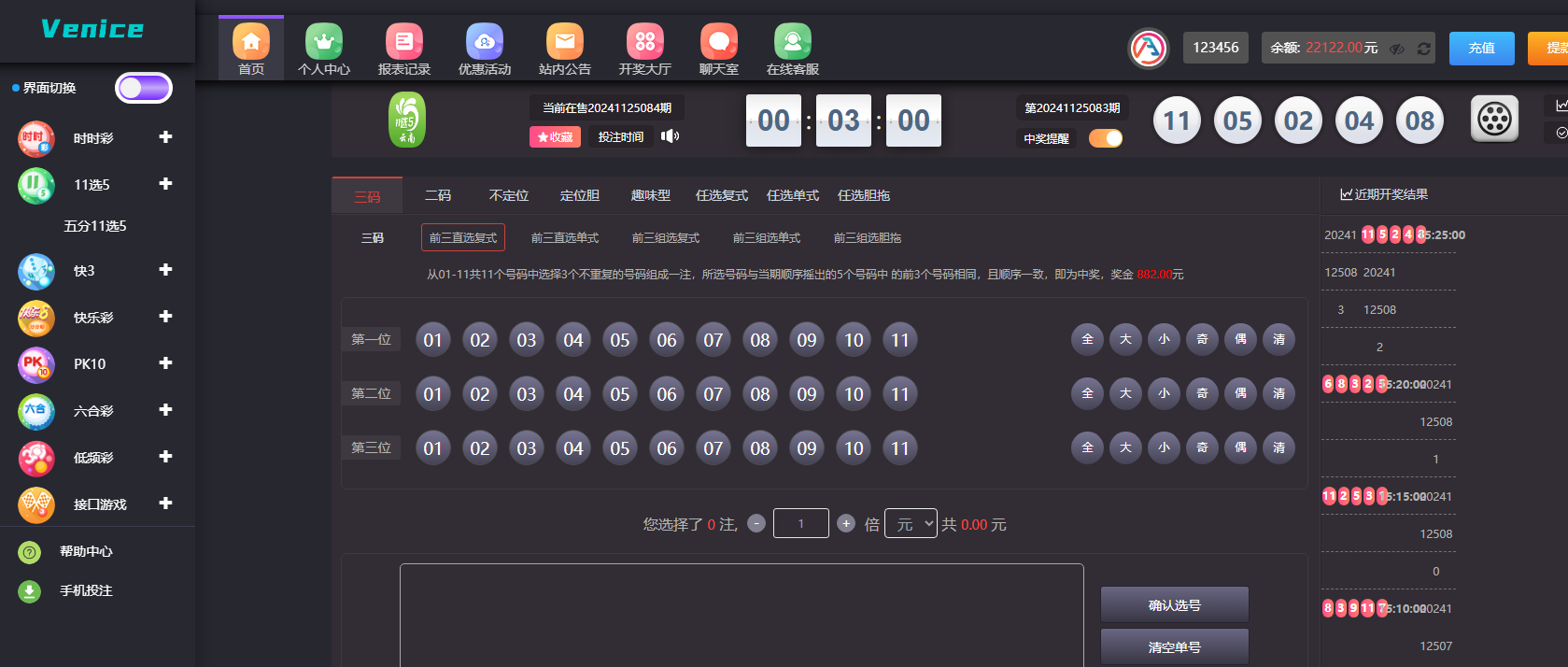Open 站内公告 mail icon

tap(564, 42)
